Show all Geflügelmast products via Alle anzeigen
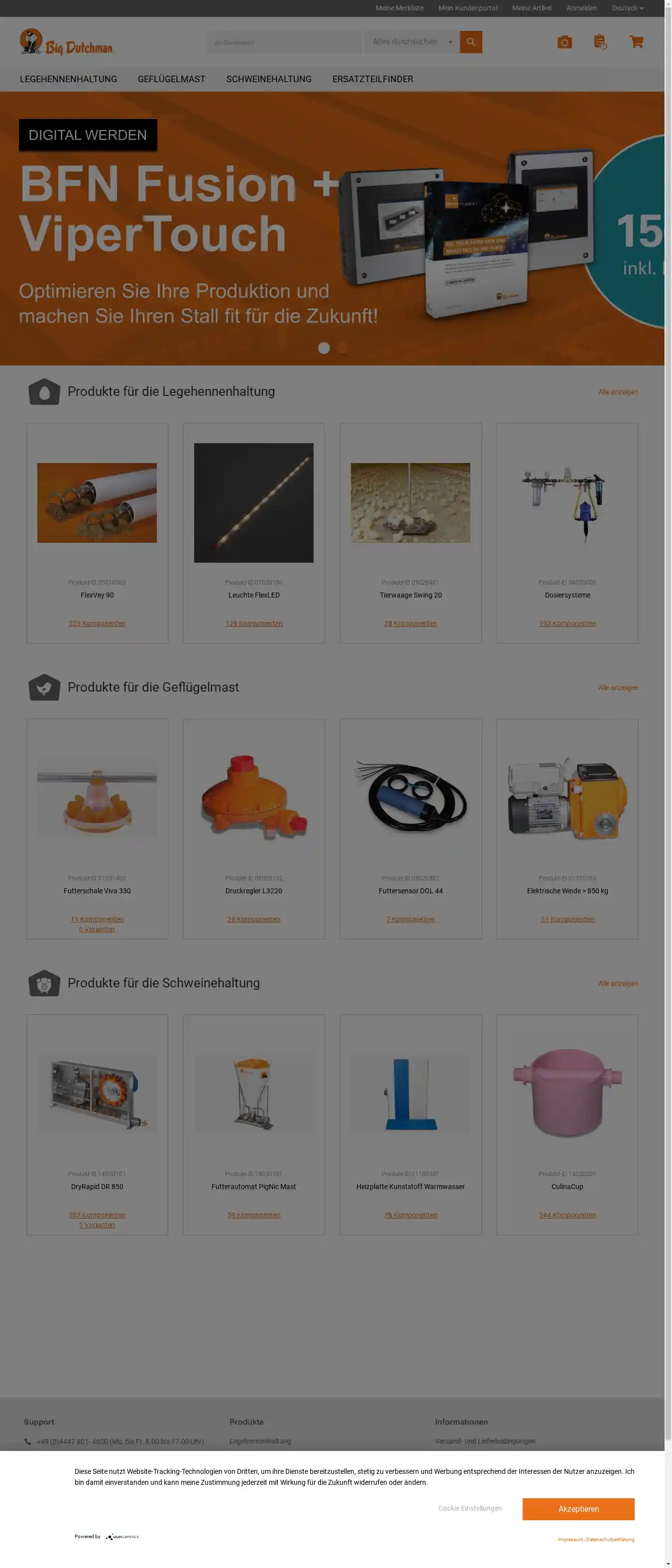The image size is (672, 1568). [x=618, y=688]
